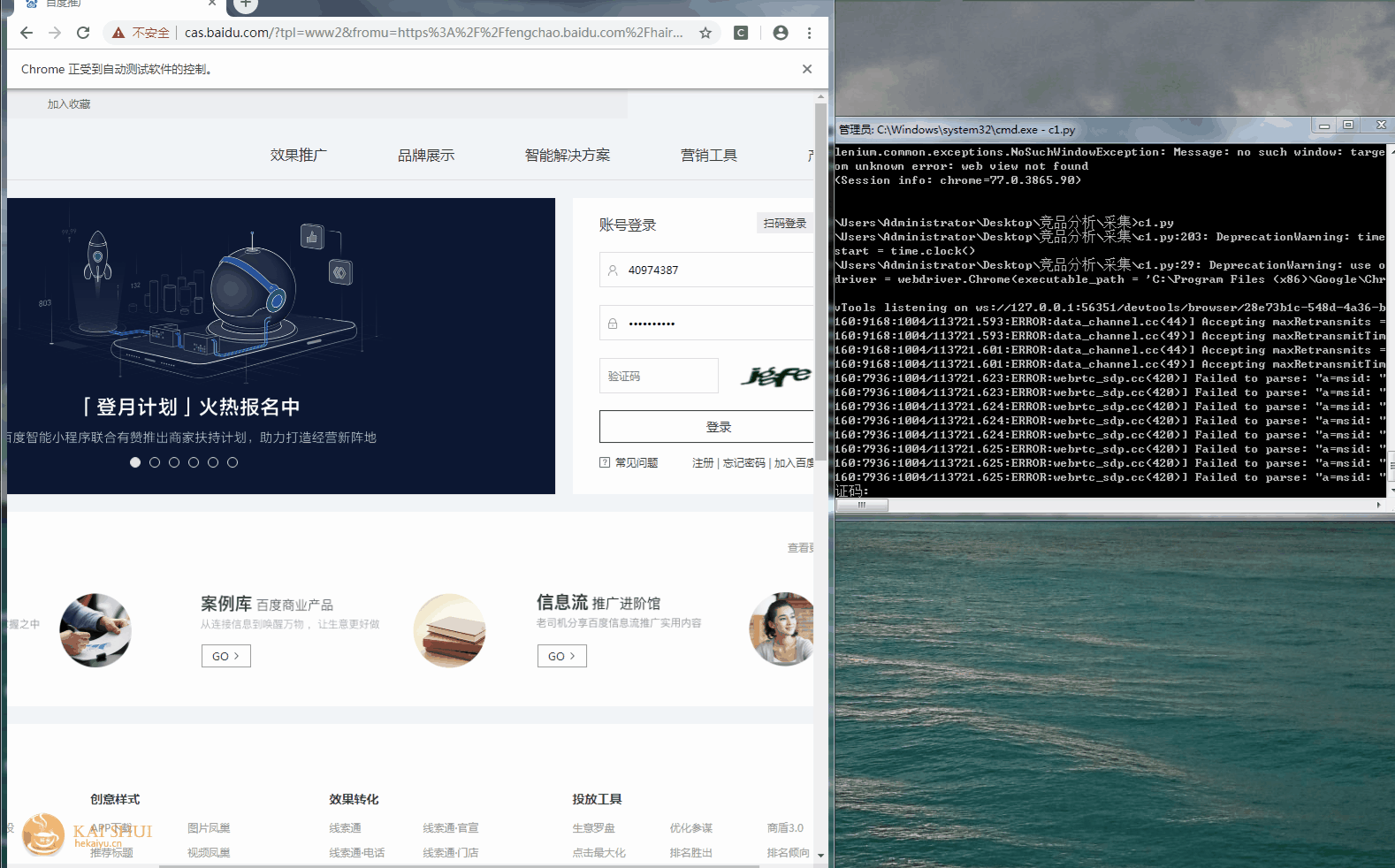The height and width of the screenshot is (868, 1395).
Task: Open a new Chrome tab
Action: [246, 5]
